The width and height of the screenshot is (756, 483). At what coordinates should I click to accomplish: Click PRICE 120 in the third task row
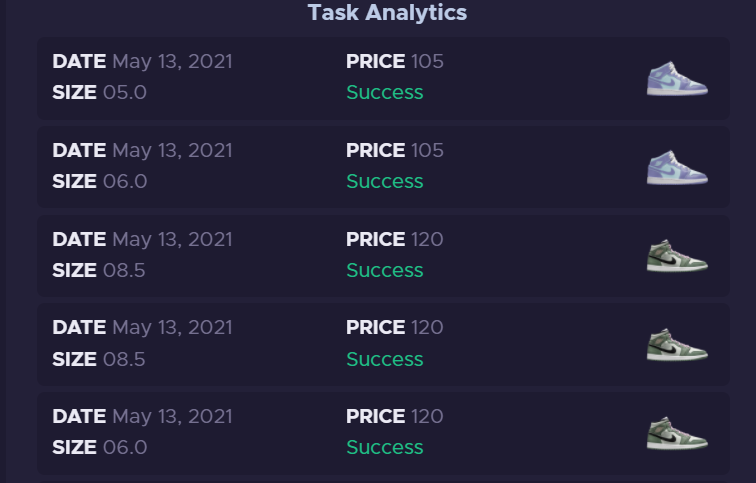[395, 239]
